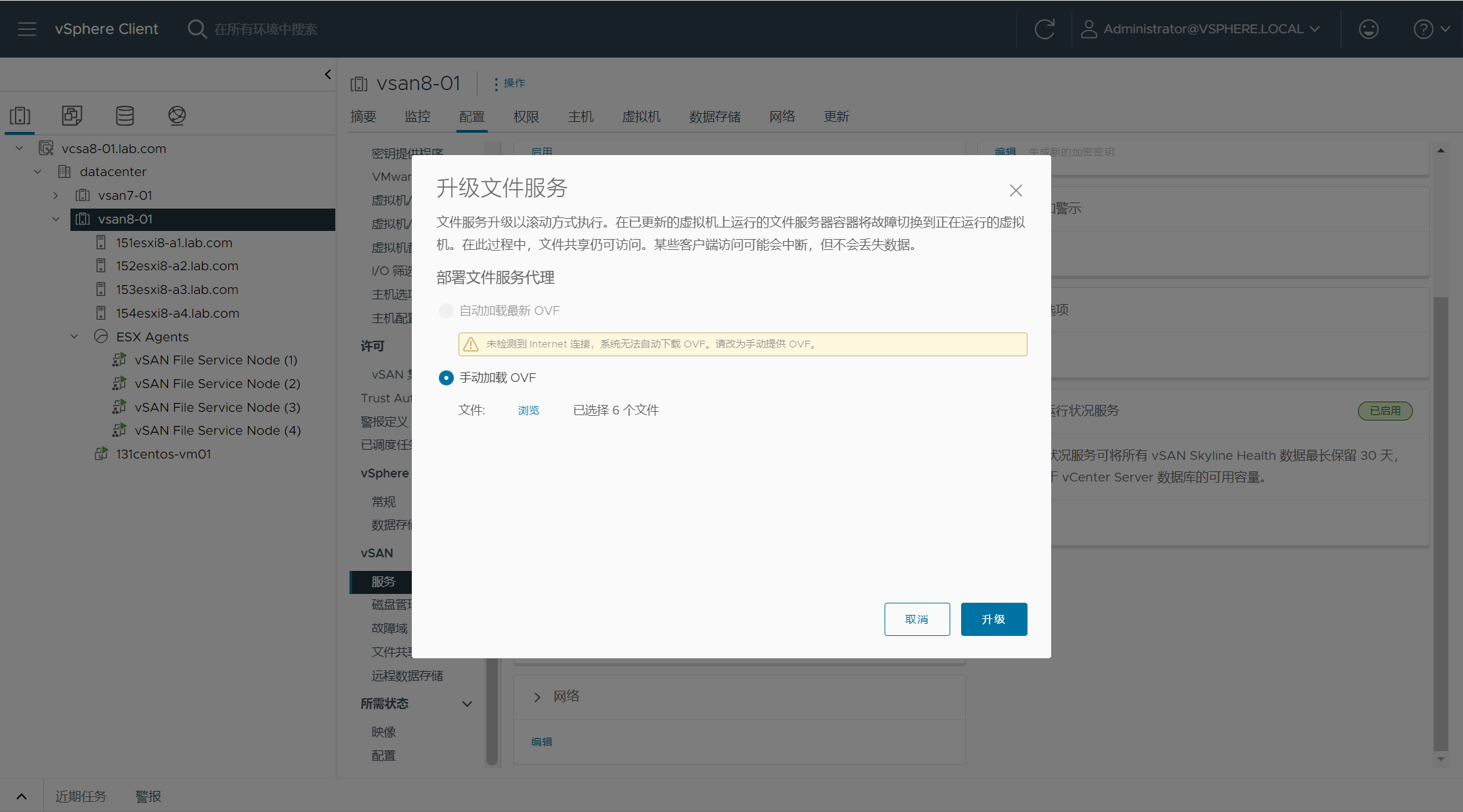Click VM icon of vSAN File Service Node (1)
Screen dimensions: 1463x812
[120, 360]
